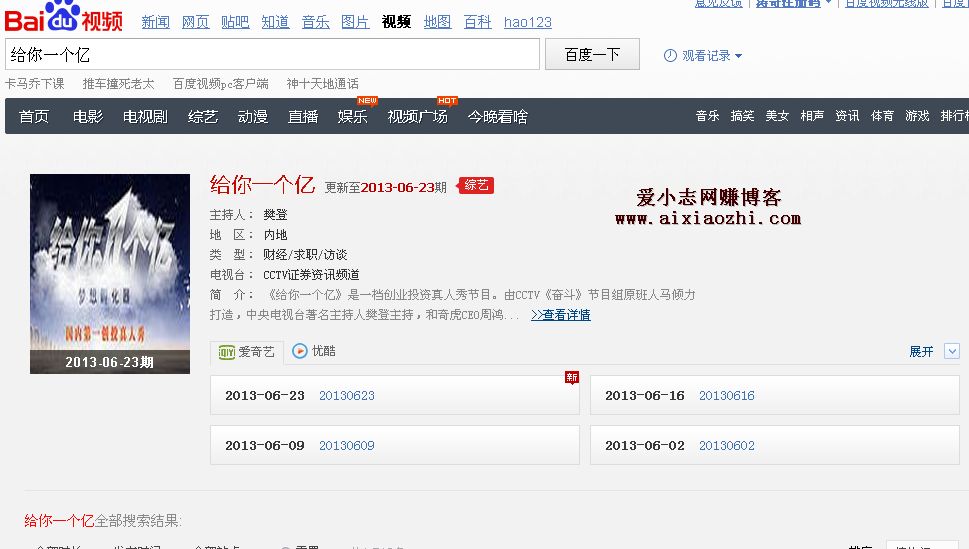Open 美女 in the dark menu bar
This screenshot has width=969, height=549.
click(x=777, y=116)
